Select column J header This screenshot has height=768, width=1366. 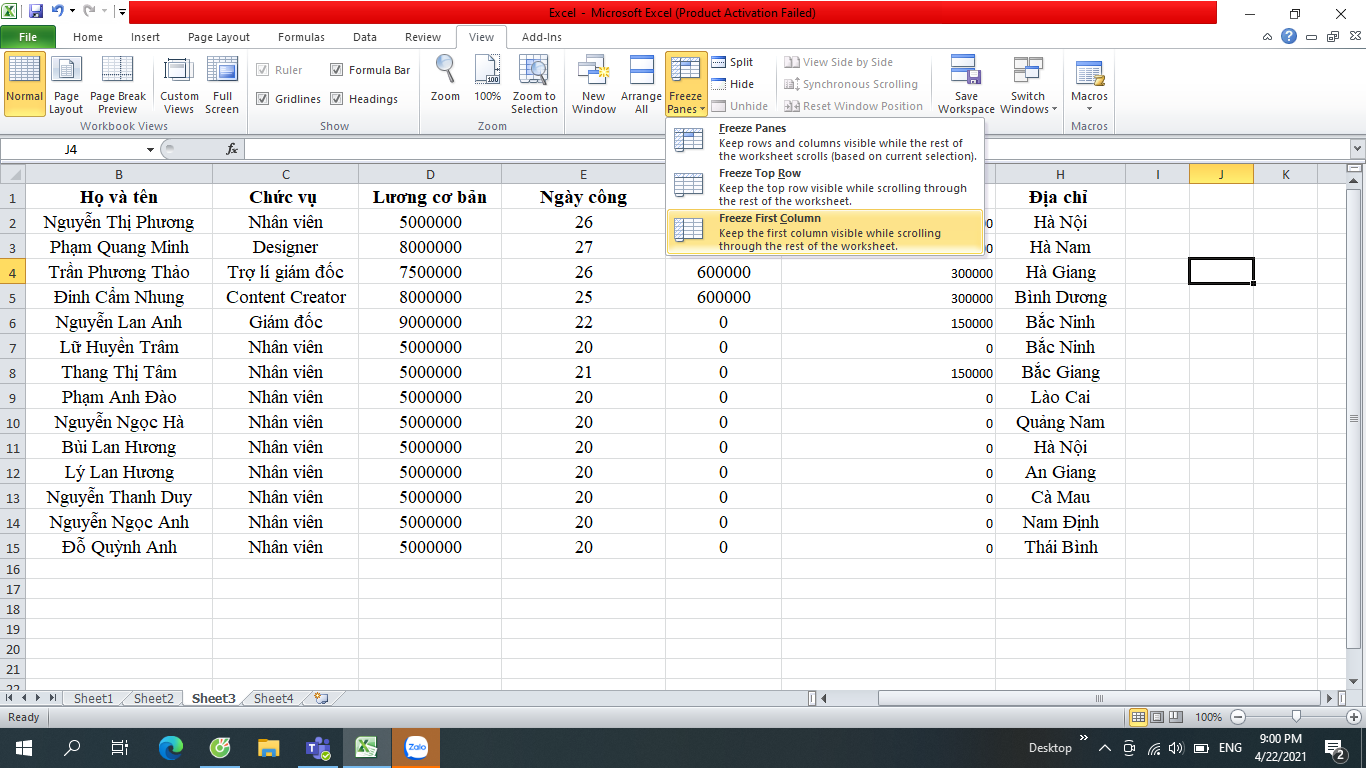click(x=1221, y=174)
